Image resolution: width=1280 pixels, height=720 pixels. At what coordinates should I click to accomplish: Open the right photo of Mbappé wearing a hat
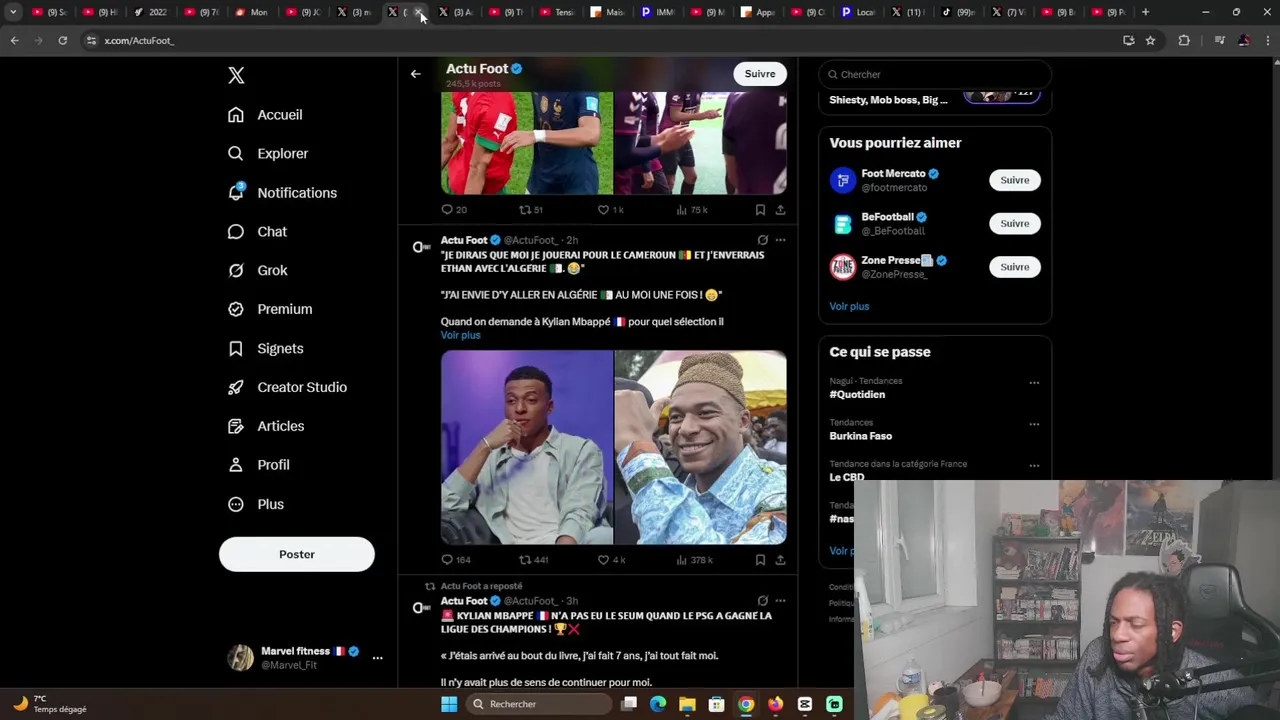[x=700, y=447]
